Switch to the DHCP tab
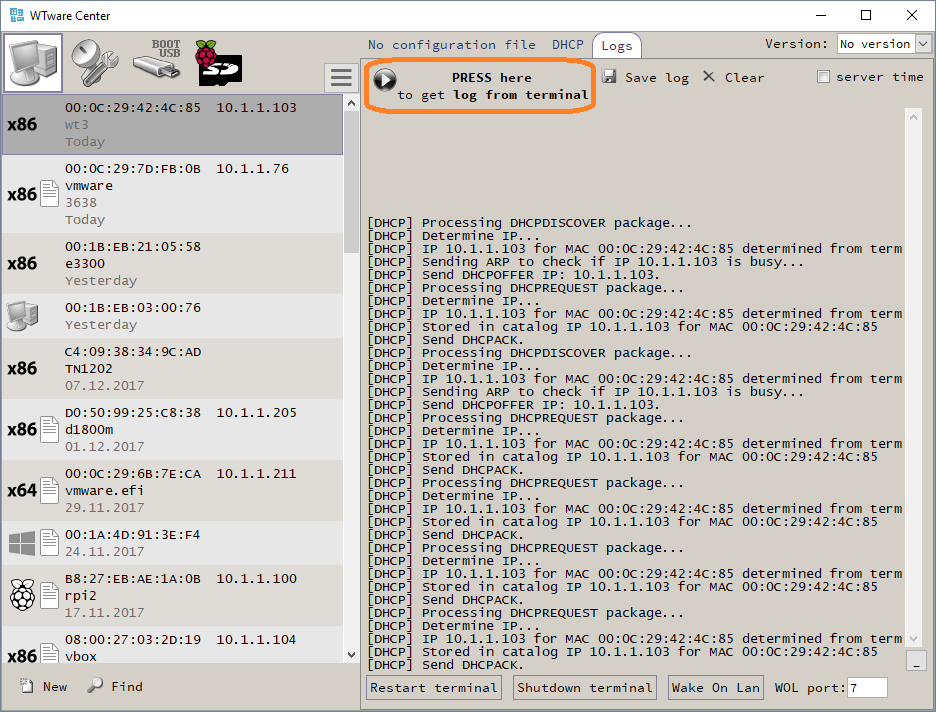 point(568,45)
